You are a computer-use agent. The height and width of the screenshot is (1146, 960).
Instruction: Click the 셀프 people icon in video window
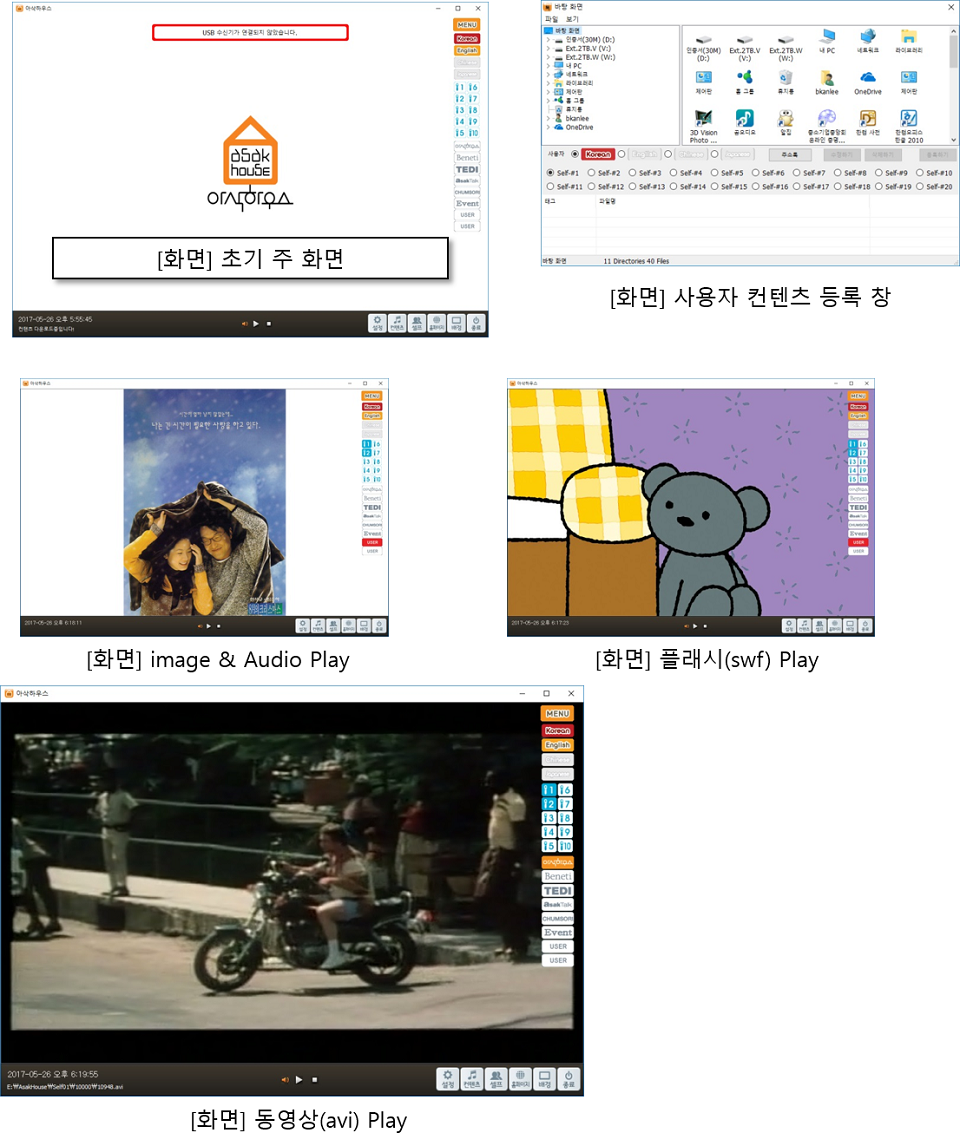pos(496,1078)
